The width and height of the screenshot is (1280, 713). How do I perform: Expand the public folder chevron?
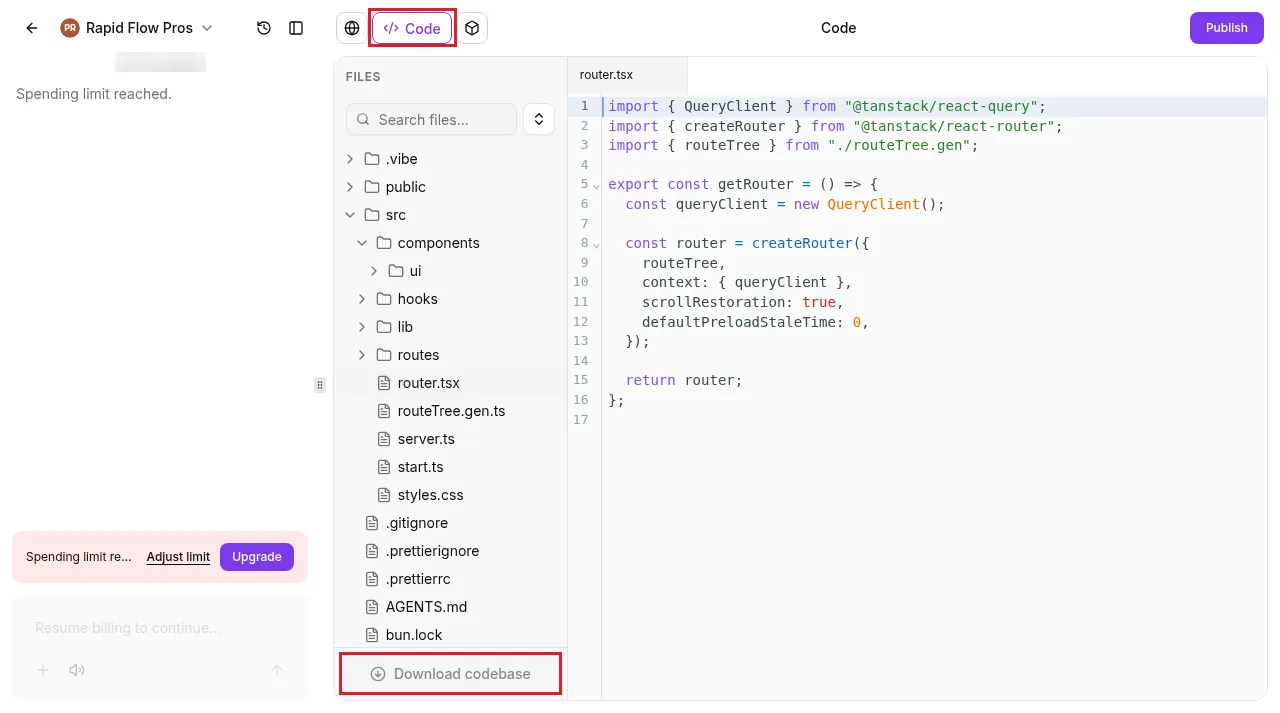click(x=350, y=187)
